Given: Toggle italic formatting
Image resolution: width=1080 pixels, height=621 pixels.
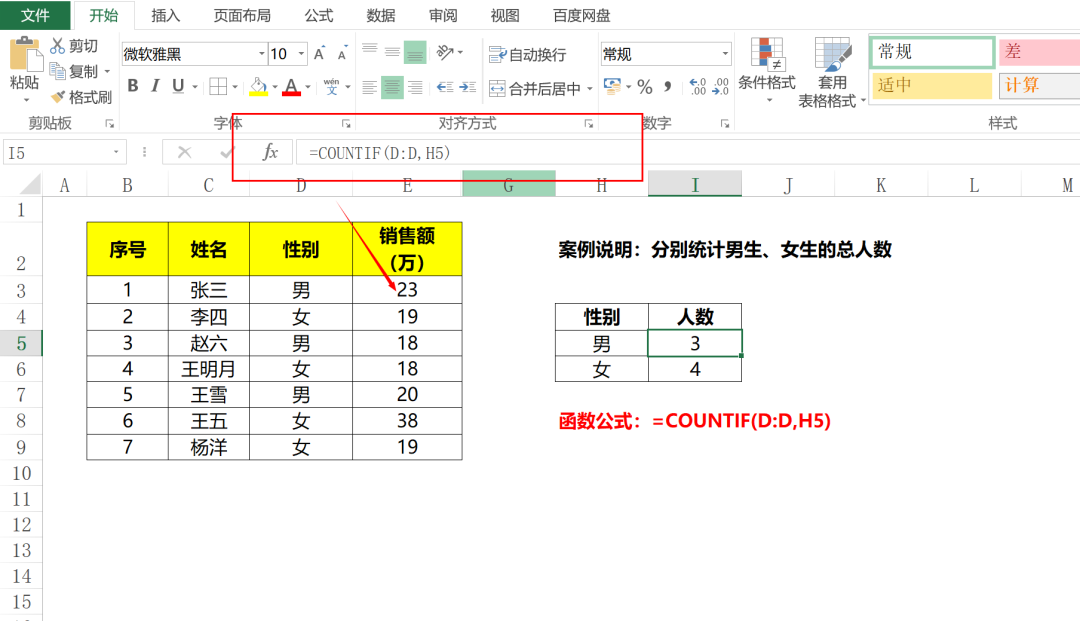Looking at the screenshot, I should coord(156,86).
